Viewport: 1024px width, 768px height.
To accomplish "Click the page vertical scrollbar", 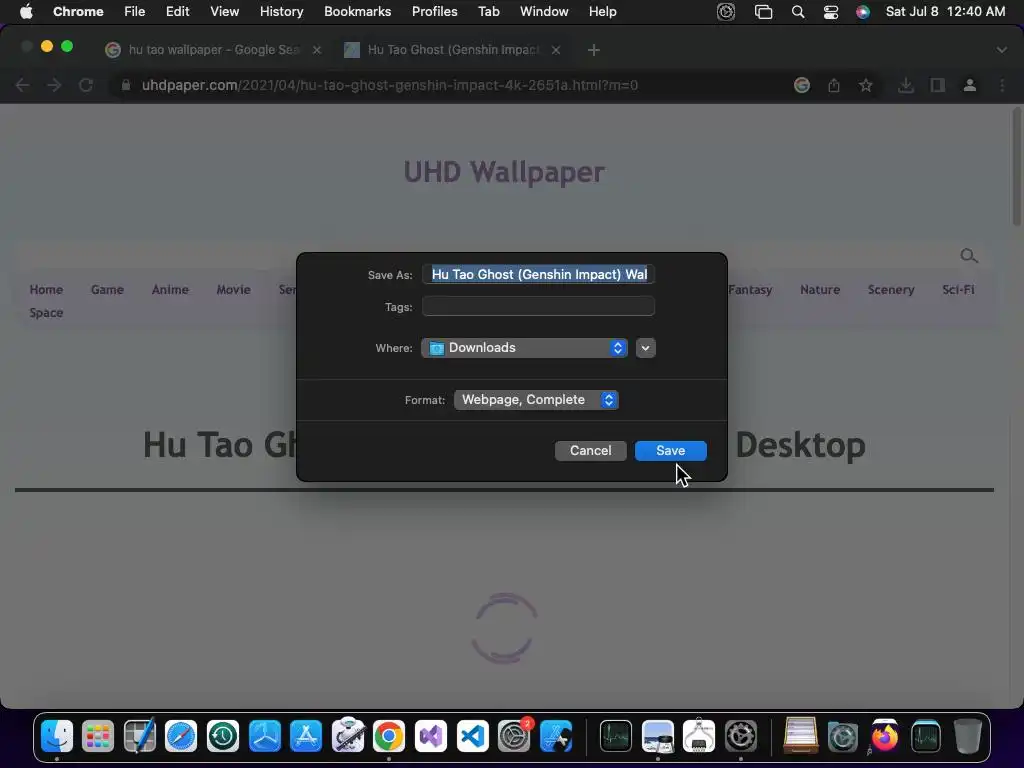I will tap(1016, 167).
